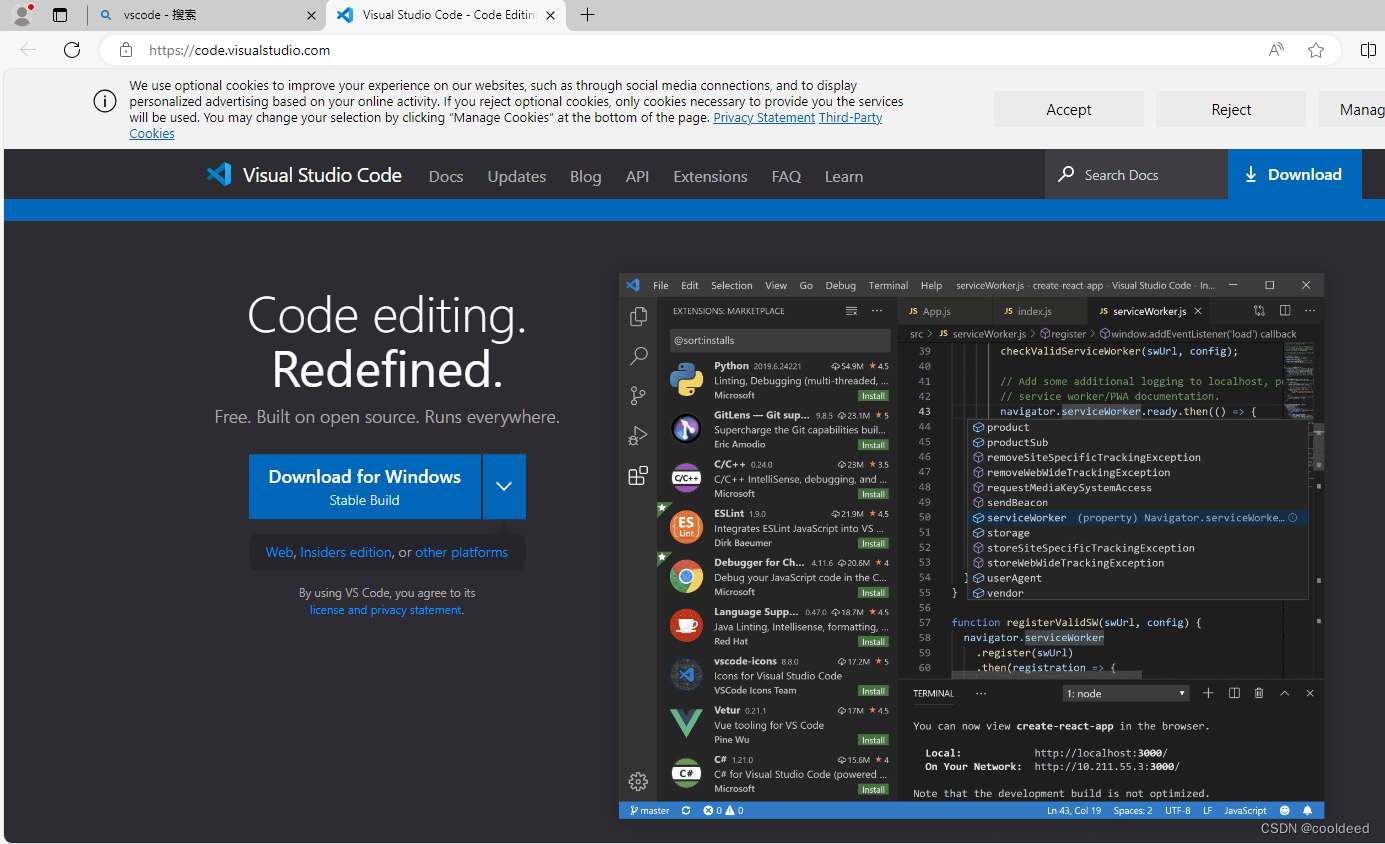Click Search icon in VS Code activity bar
Viewport: 1385px width, 844px height.
click(638, 356)
